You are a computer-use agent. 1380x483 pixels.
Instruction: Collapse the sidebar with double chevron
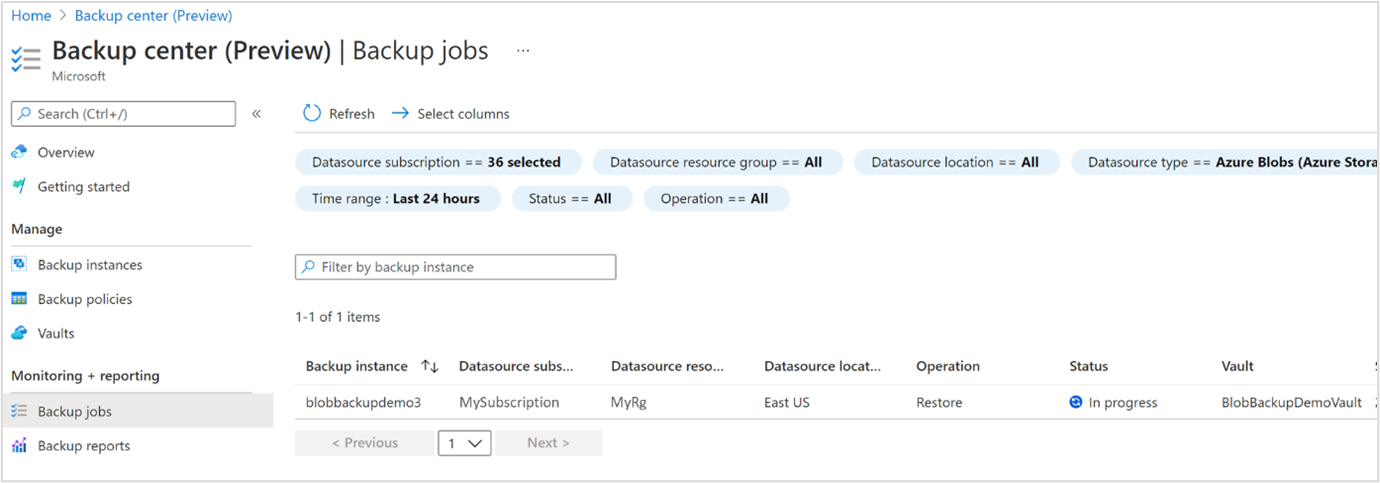pyautogui.click(x=256, y=114)
